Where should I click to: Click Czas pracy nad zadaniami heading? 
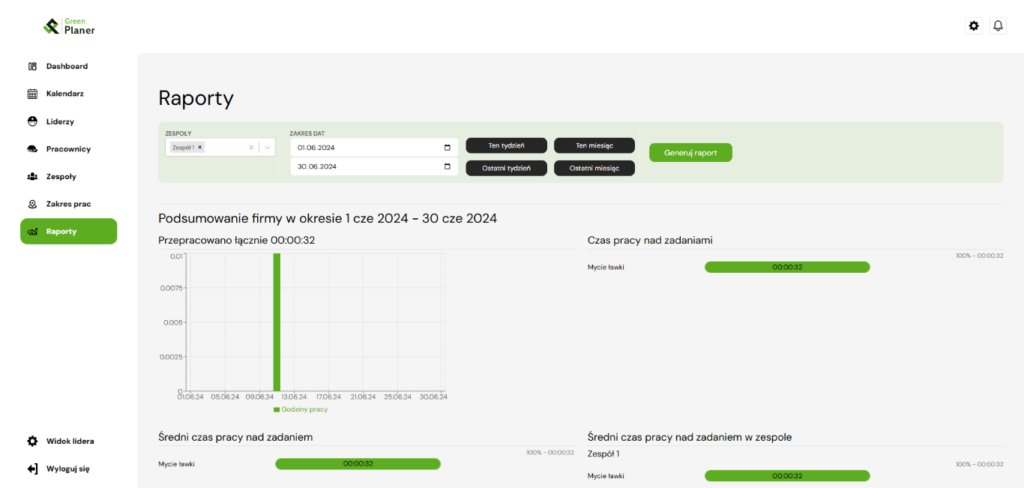pyautogui.click(x=650, y=240)
